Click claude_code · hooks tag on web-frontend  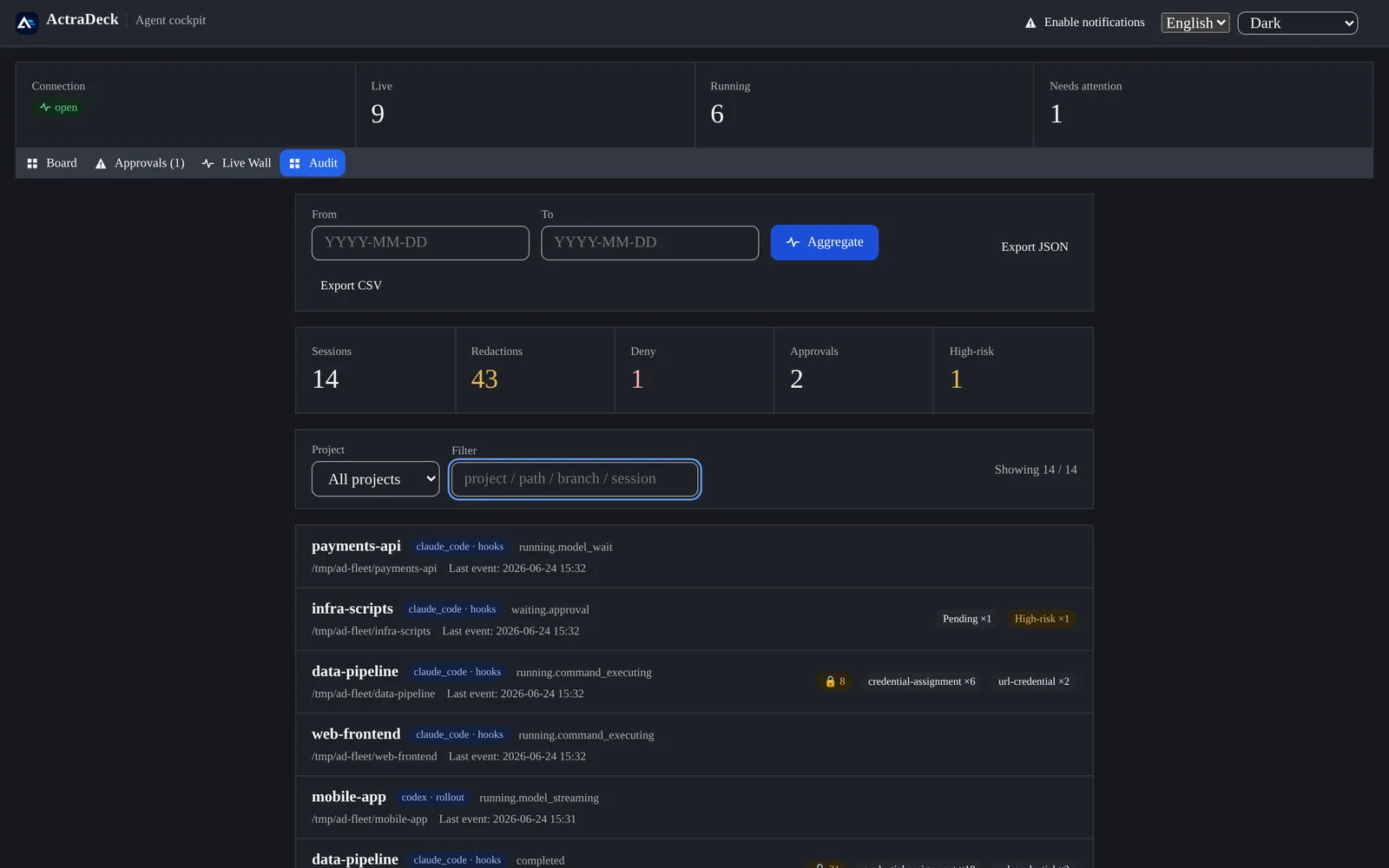pos(460,735)
